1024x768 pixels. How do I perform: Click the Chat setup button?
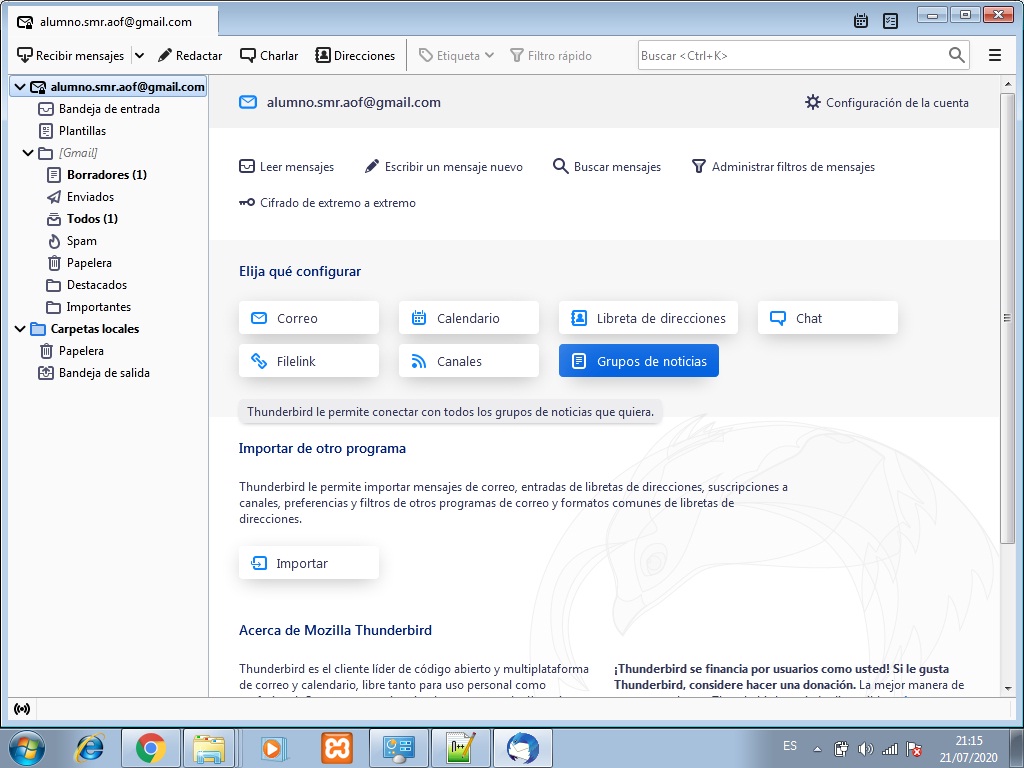(828, 318)
